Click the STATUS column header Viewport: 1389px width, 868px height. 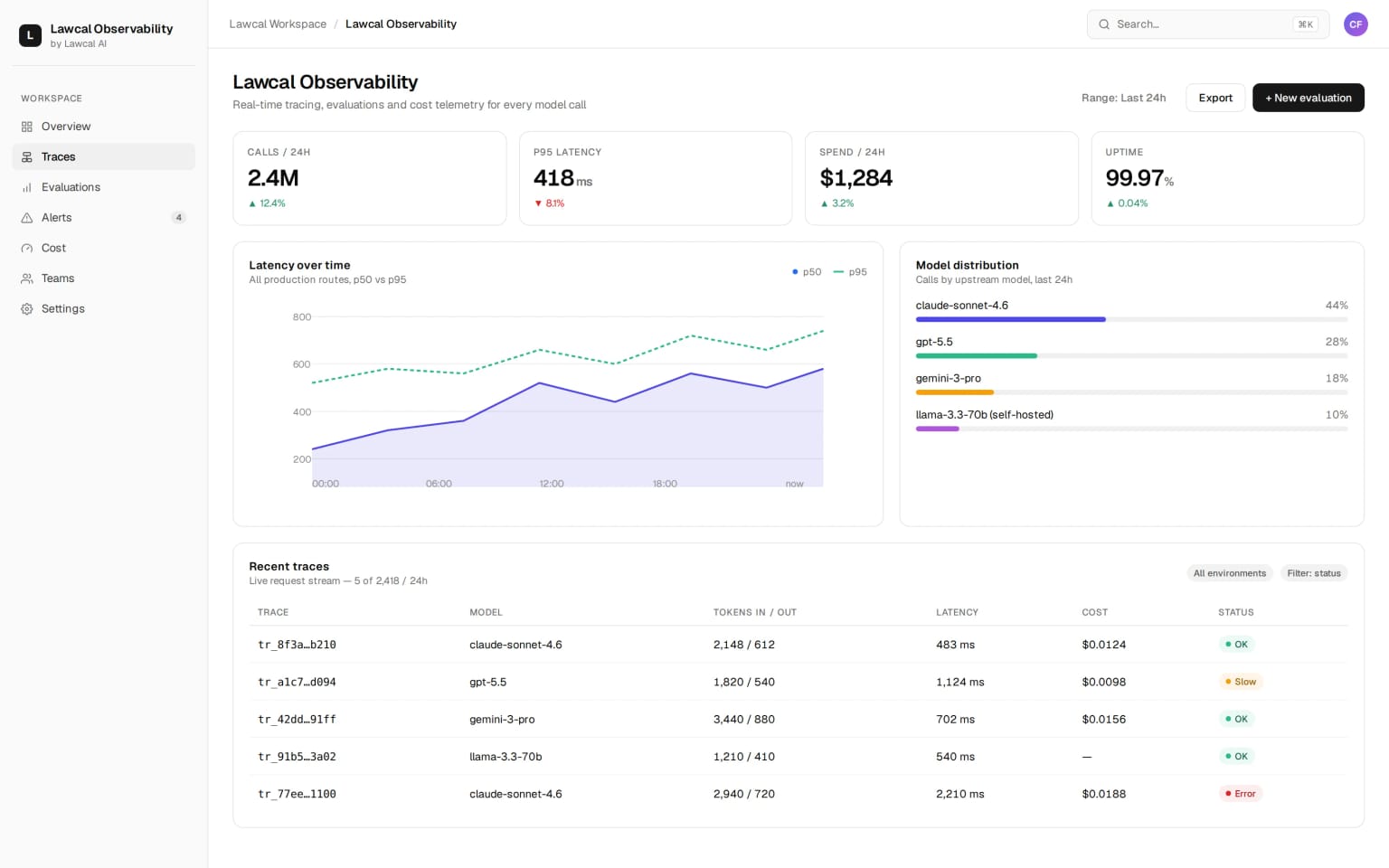1236,612
